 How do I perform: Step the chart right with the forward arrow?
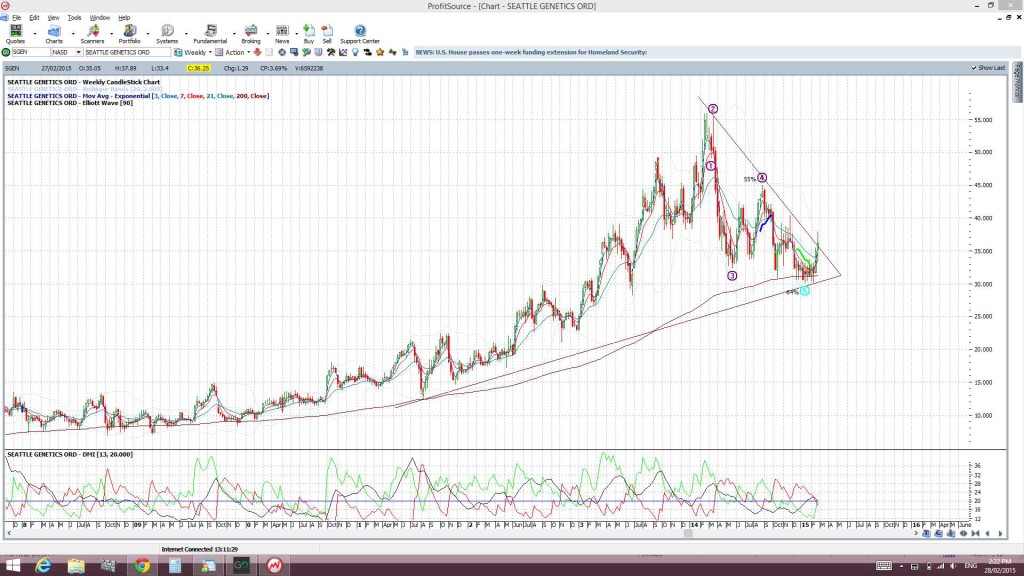point(1000,534)
